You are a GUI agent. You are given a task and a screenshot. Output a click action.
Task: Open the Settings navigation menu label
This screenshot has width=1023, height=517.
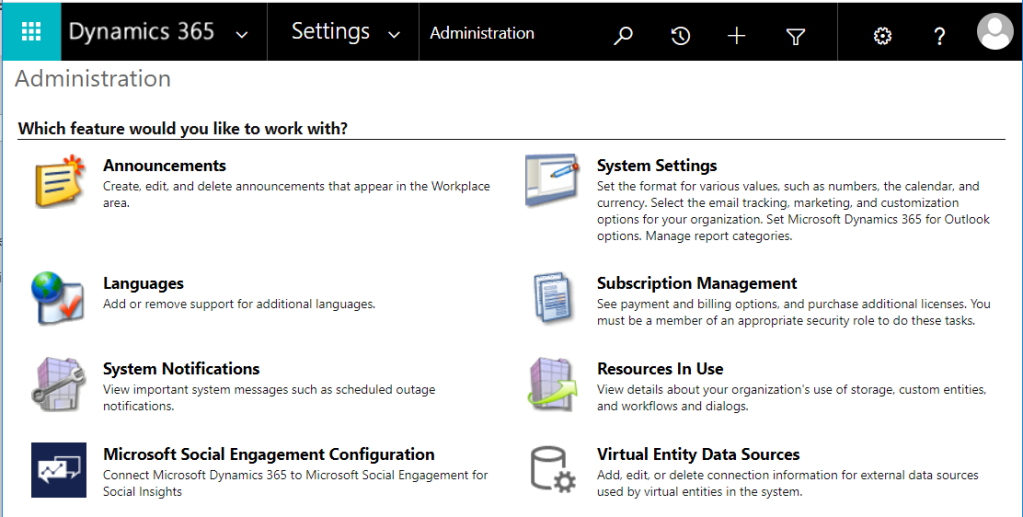point(330,32)
